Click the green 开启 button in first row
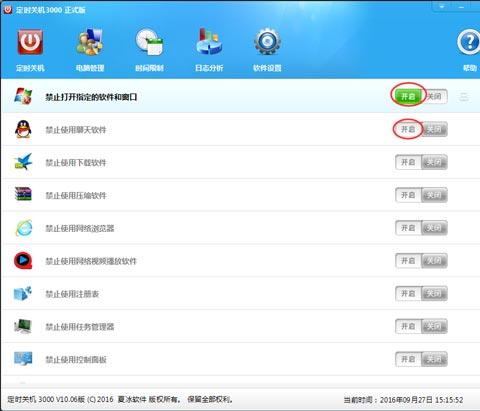Screen dimensions: 480x411 coord(408,97)
